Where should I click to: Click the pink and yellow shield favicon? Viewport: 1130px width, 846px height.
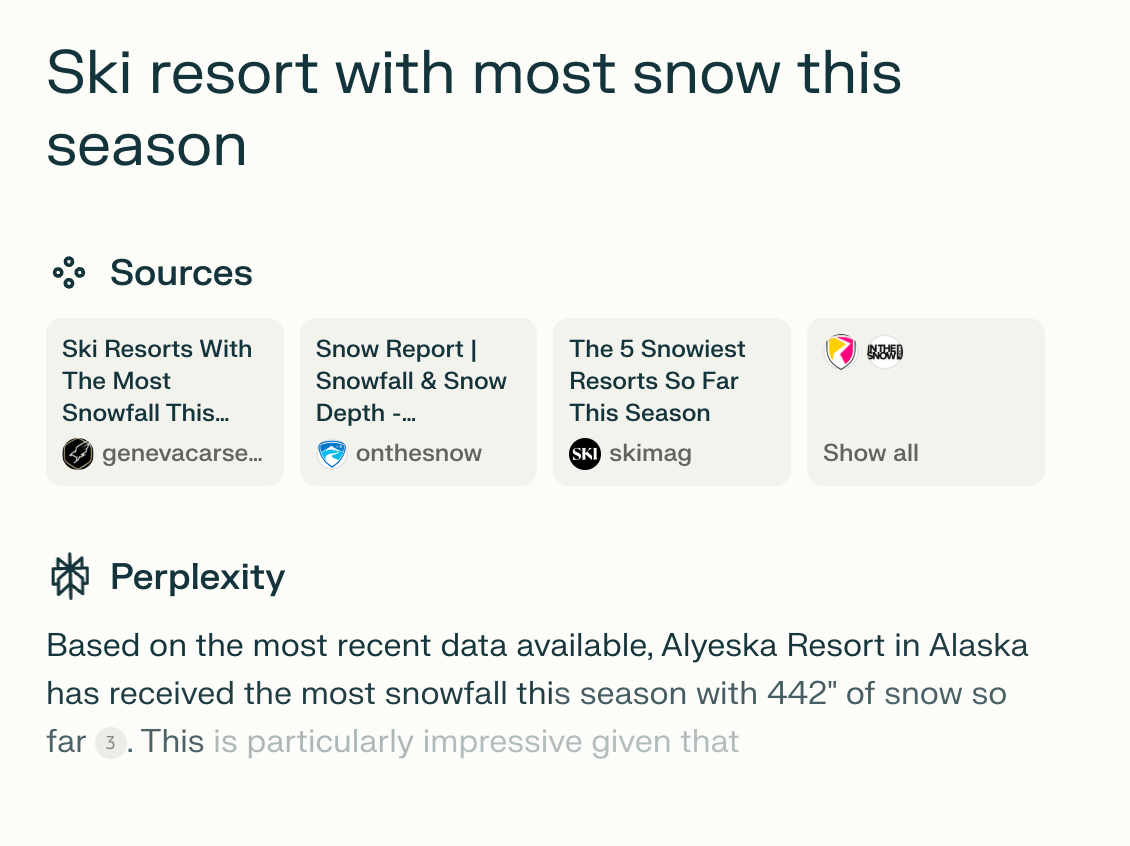tap(840, 352)
